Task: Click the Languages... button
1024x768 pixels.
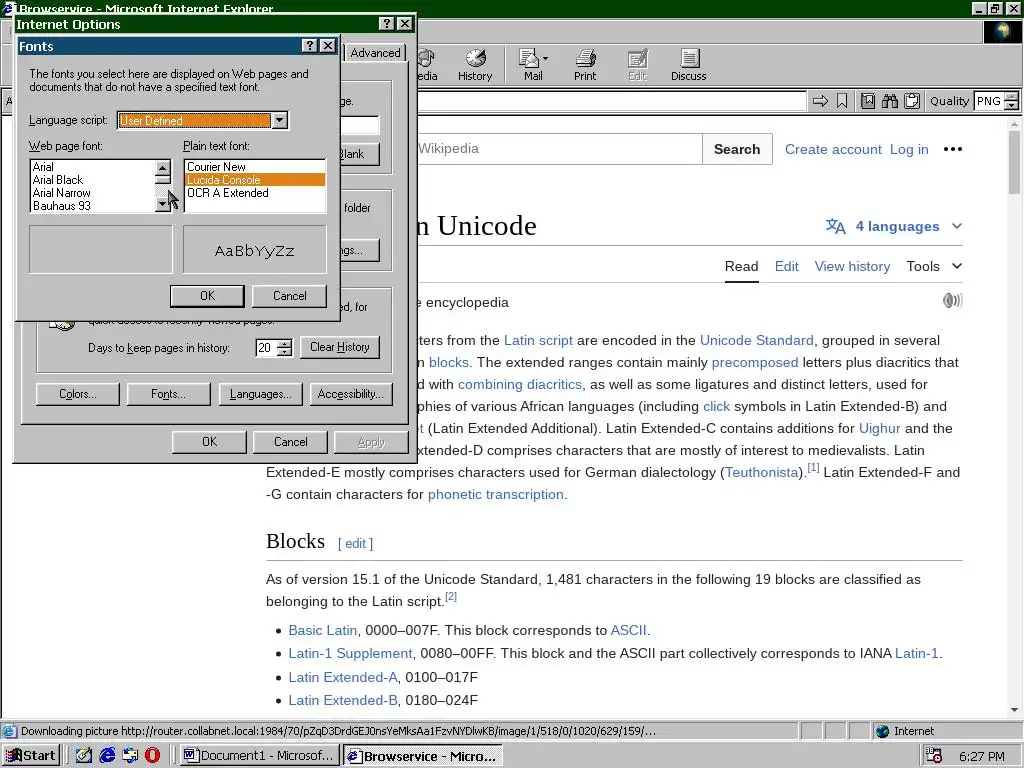Action: [x=261, y=394]
